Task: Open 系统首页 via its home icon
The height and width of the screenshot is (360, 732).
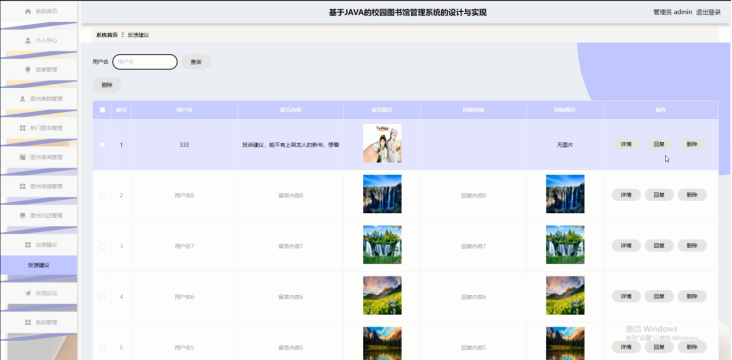Action: pos(28,11)
